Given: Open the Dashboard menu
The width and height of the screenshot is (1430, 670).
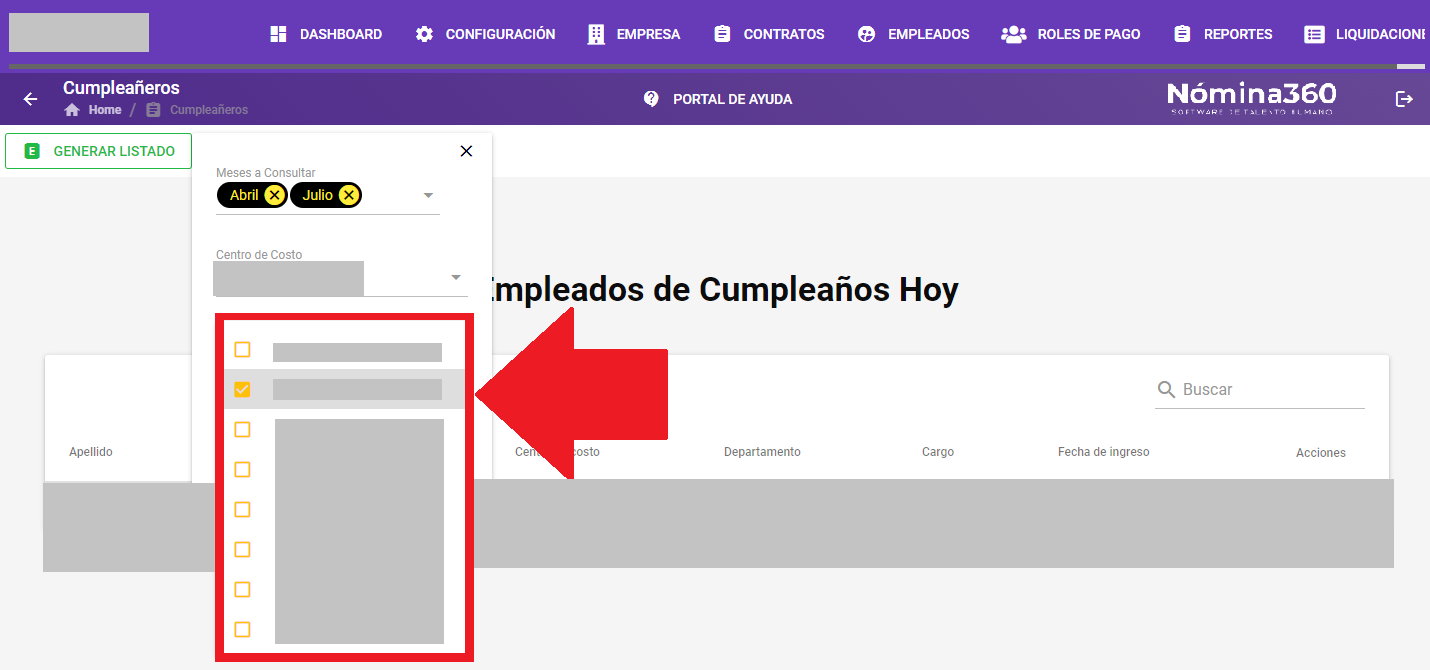Looking at the screenshot, I should [x=326, y=34].
